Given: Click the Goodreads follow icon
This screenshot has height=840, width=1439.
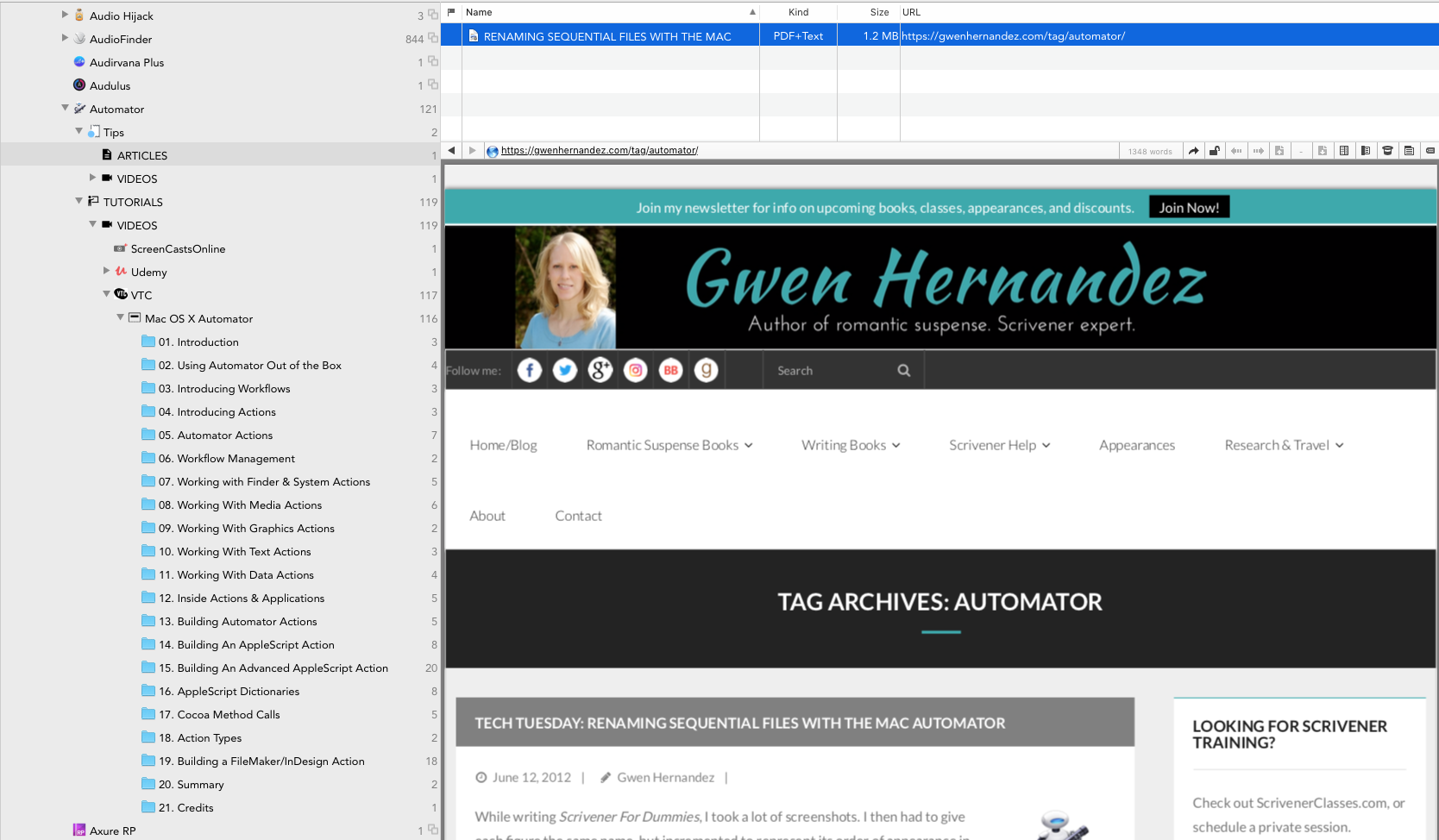Looking at the screenshot, I should [x=706, y=371].
